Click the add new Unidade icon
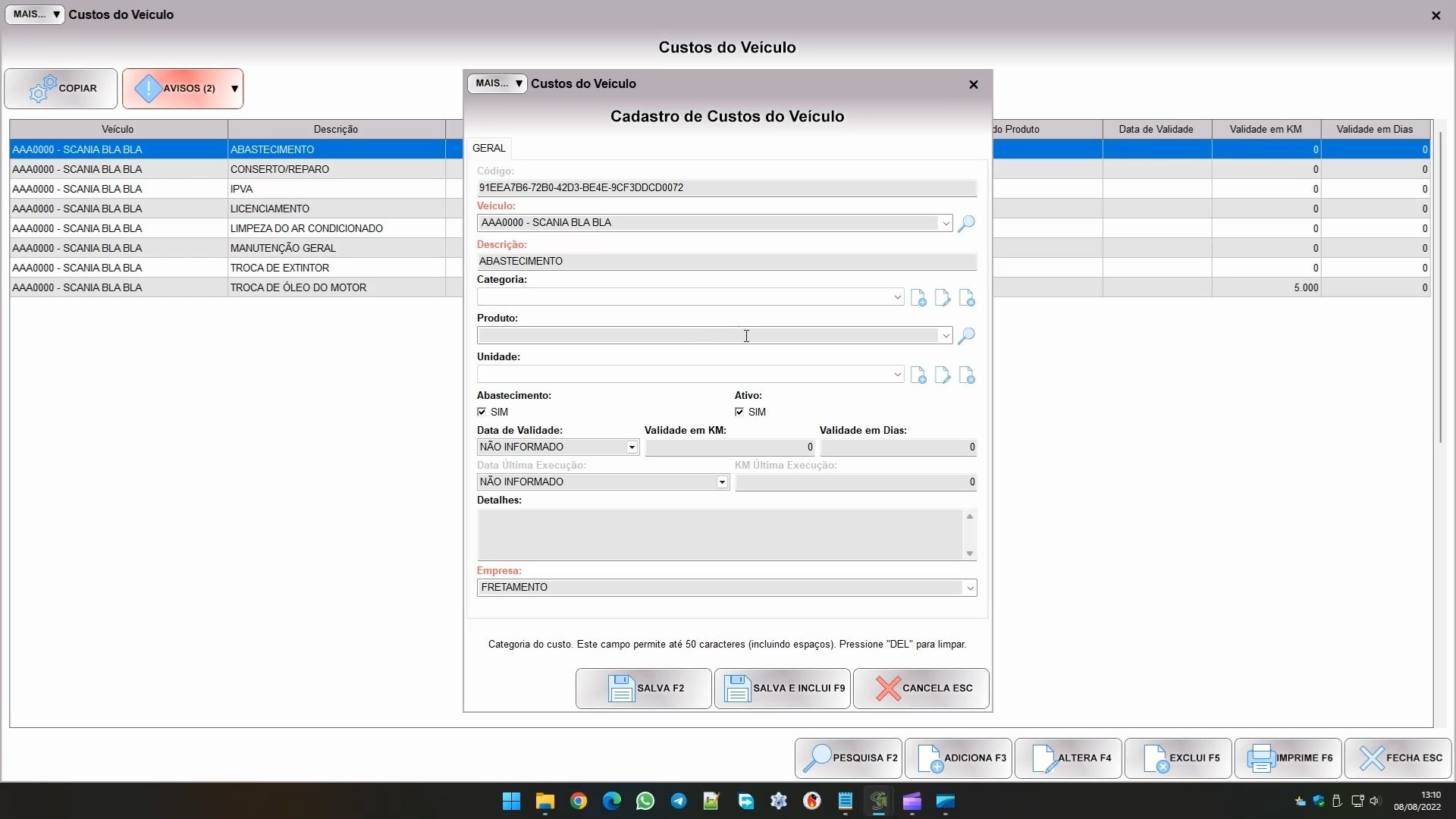The image size is (1456, 819). 918,375
